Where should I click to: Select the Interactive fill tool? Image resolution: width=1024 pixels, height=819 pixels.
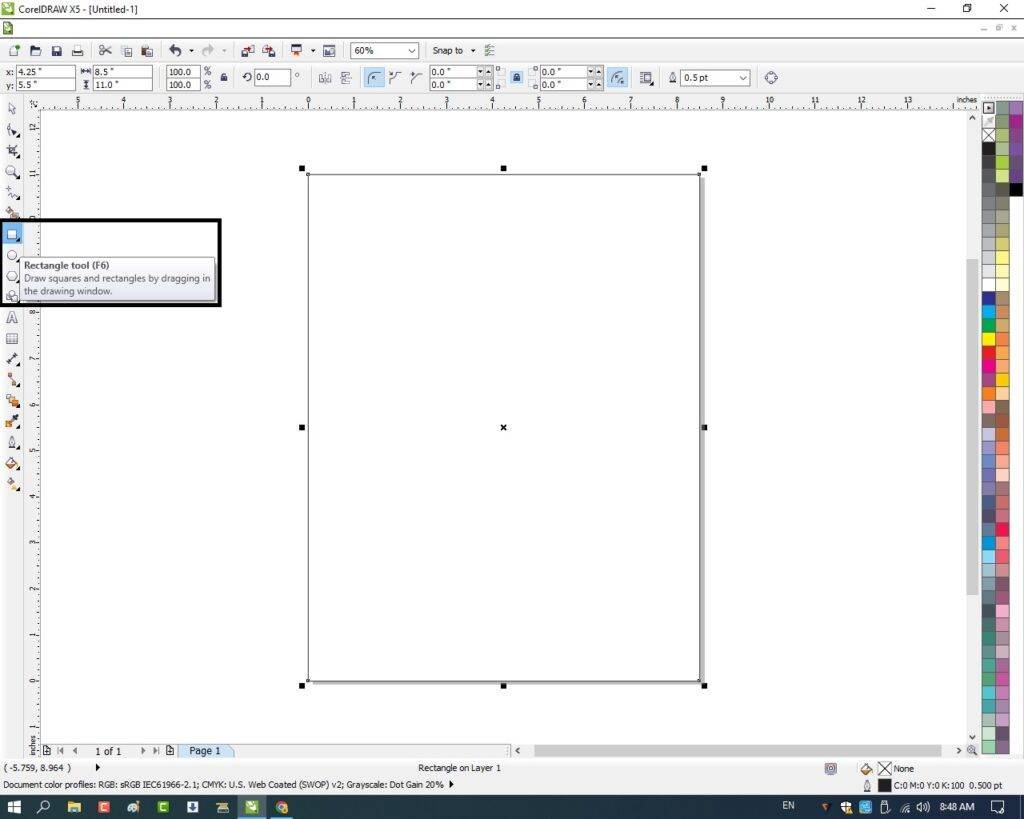[12, 485]
